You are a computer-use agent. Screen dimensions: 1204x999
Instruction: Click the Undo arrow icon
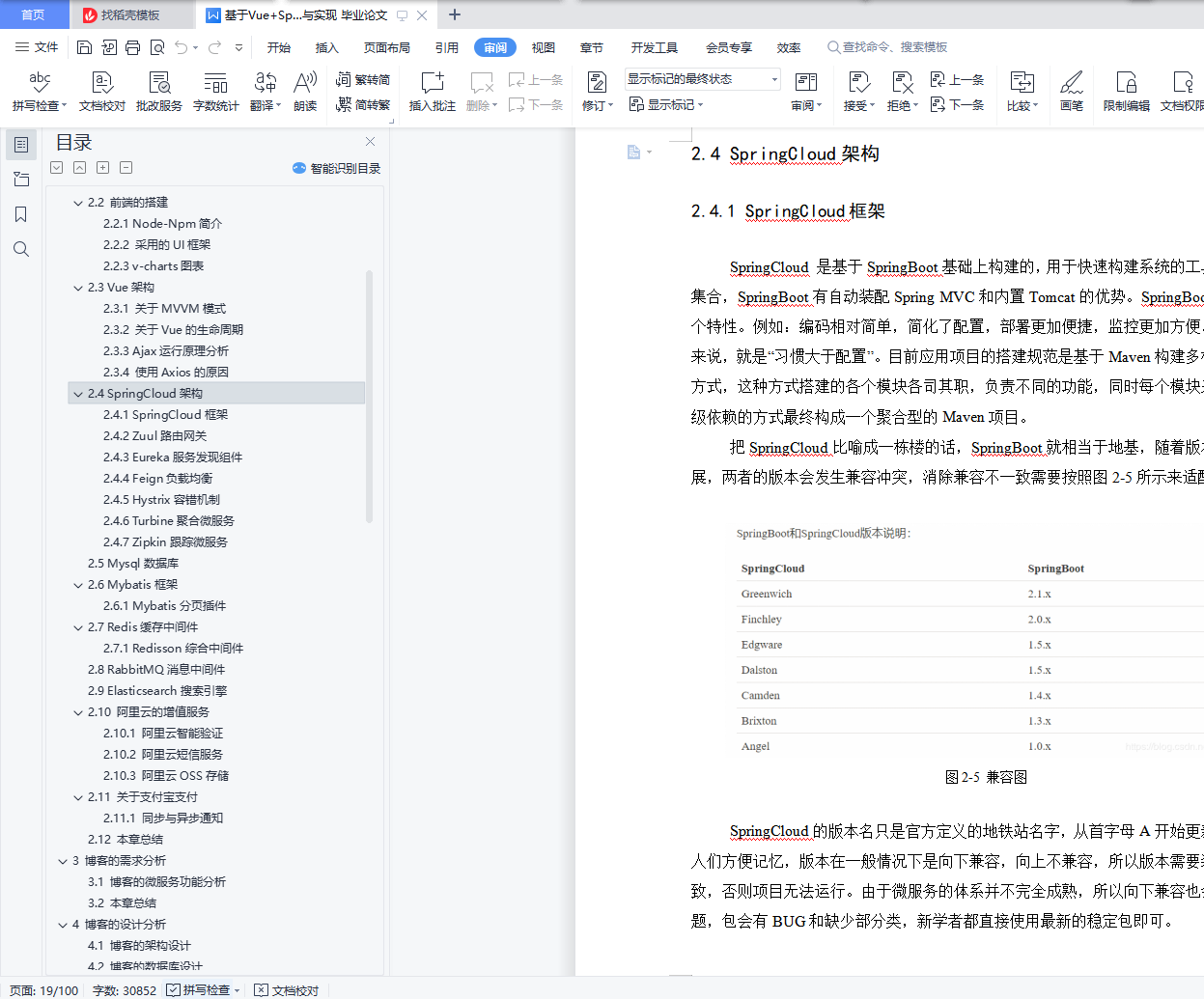pos(182,47)
